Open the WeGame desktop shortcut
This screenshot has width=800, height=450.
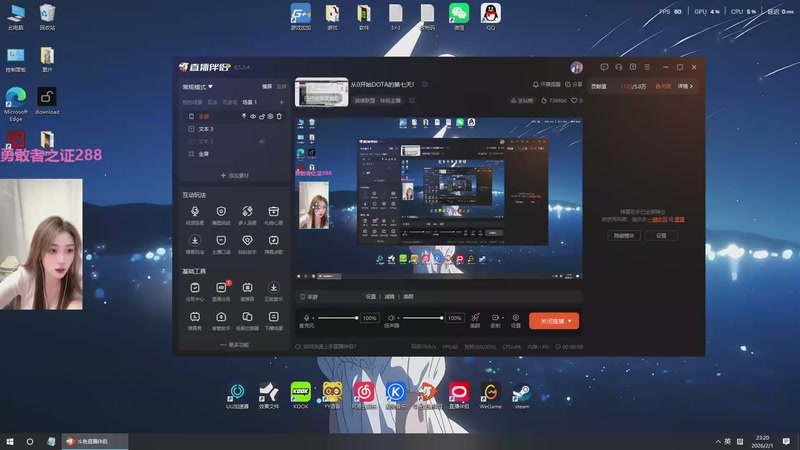pos(490,396)
